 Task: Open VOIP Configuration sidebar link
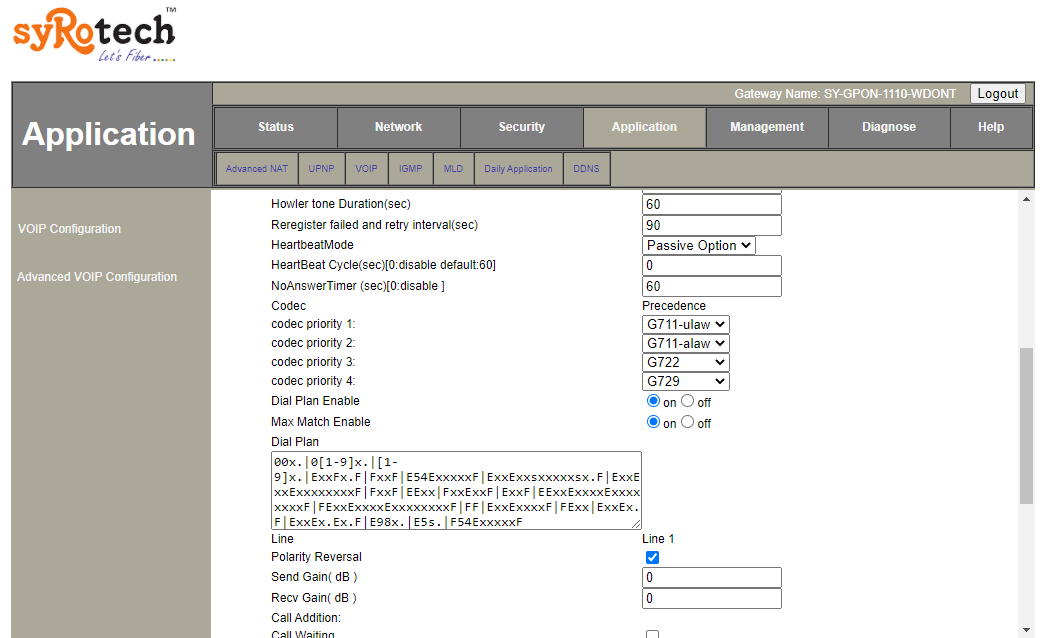point(69,229)
